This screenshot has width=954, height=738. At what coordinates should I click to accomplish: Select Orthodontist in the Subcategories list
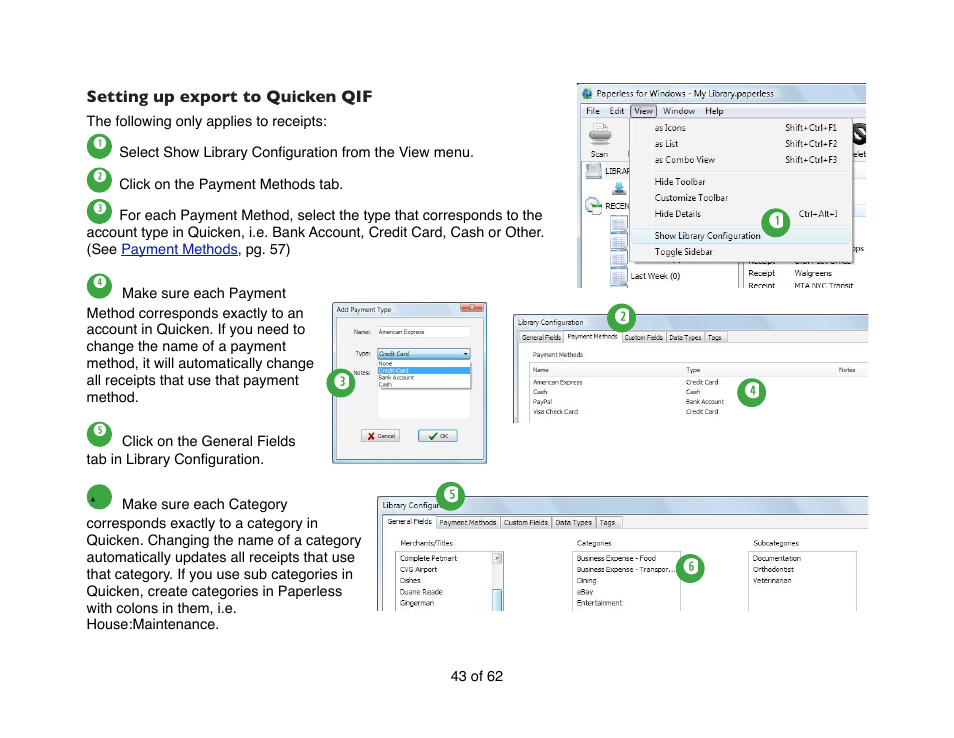pyautogui.click(x=773, y=570)
